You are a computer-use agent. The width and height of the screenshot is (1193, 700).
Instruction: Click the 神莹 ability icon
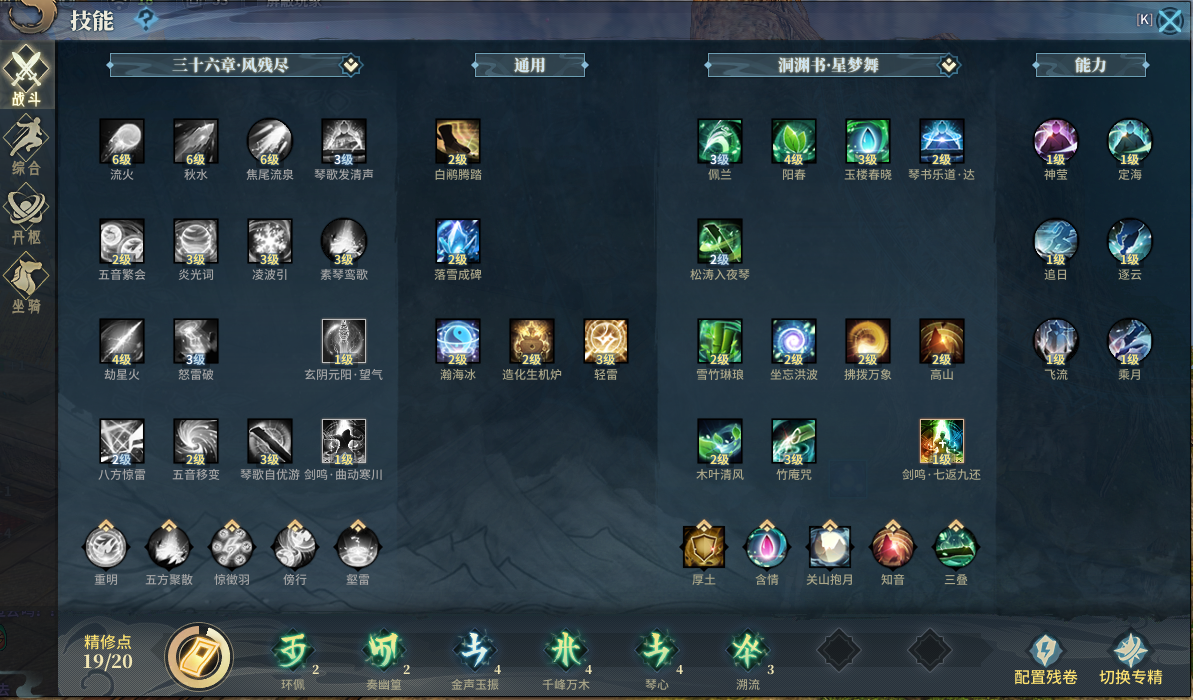(1055, 142)
